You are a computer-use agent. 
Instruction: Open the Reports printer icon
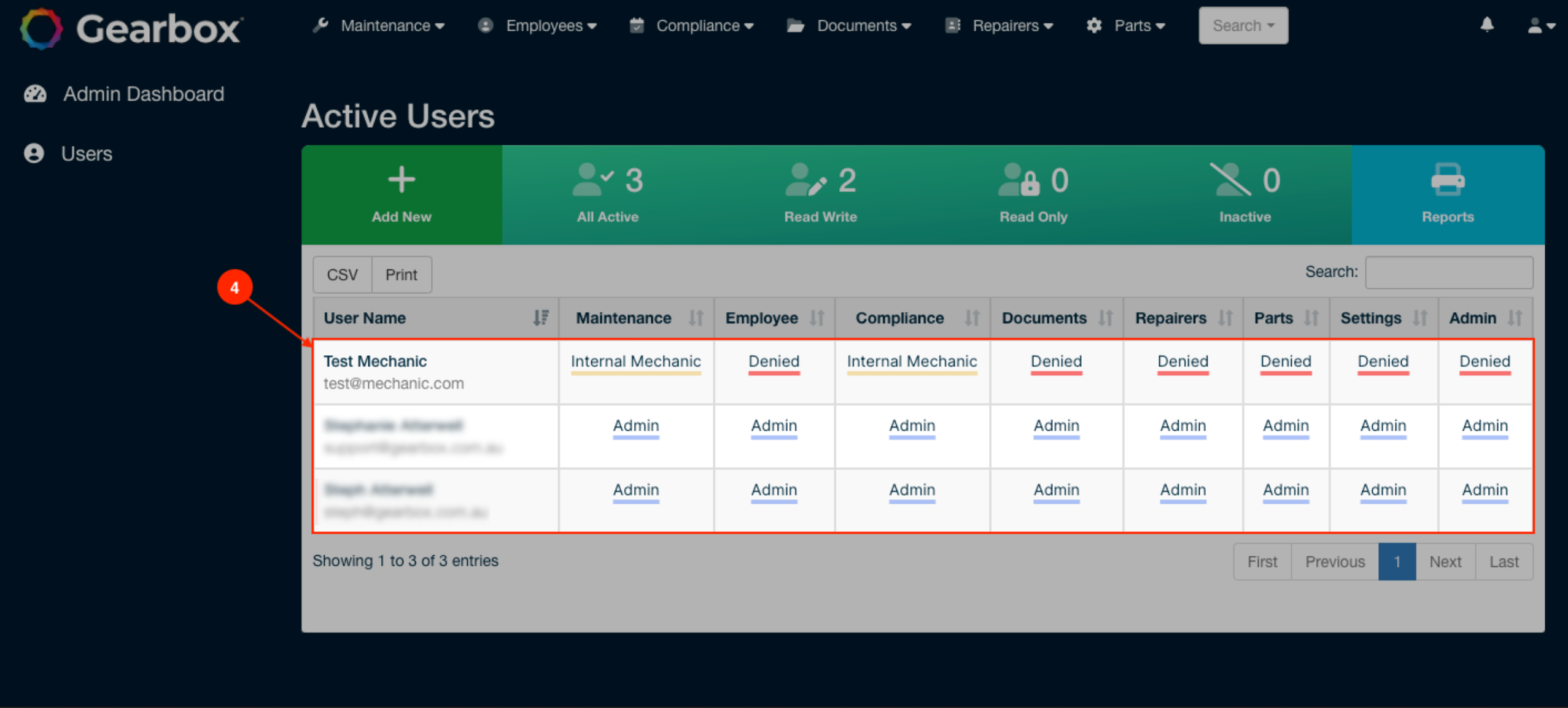tap(1448, 180)
